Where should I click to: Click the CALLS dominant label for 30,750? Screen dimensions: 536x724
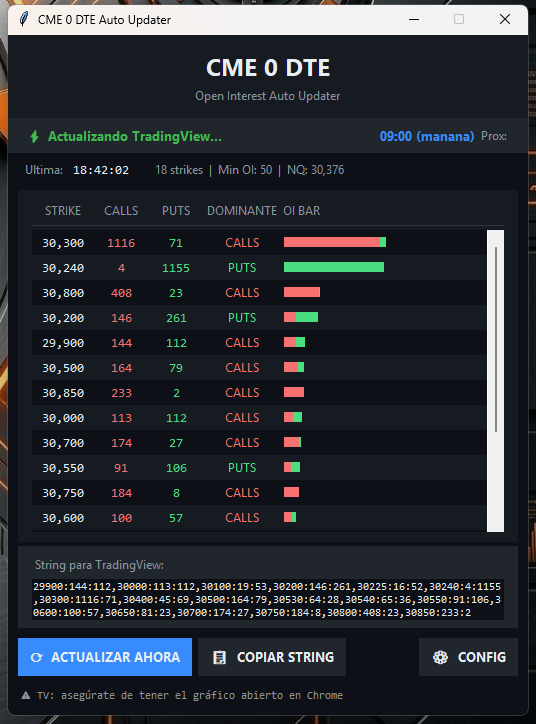242,493
